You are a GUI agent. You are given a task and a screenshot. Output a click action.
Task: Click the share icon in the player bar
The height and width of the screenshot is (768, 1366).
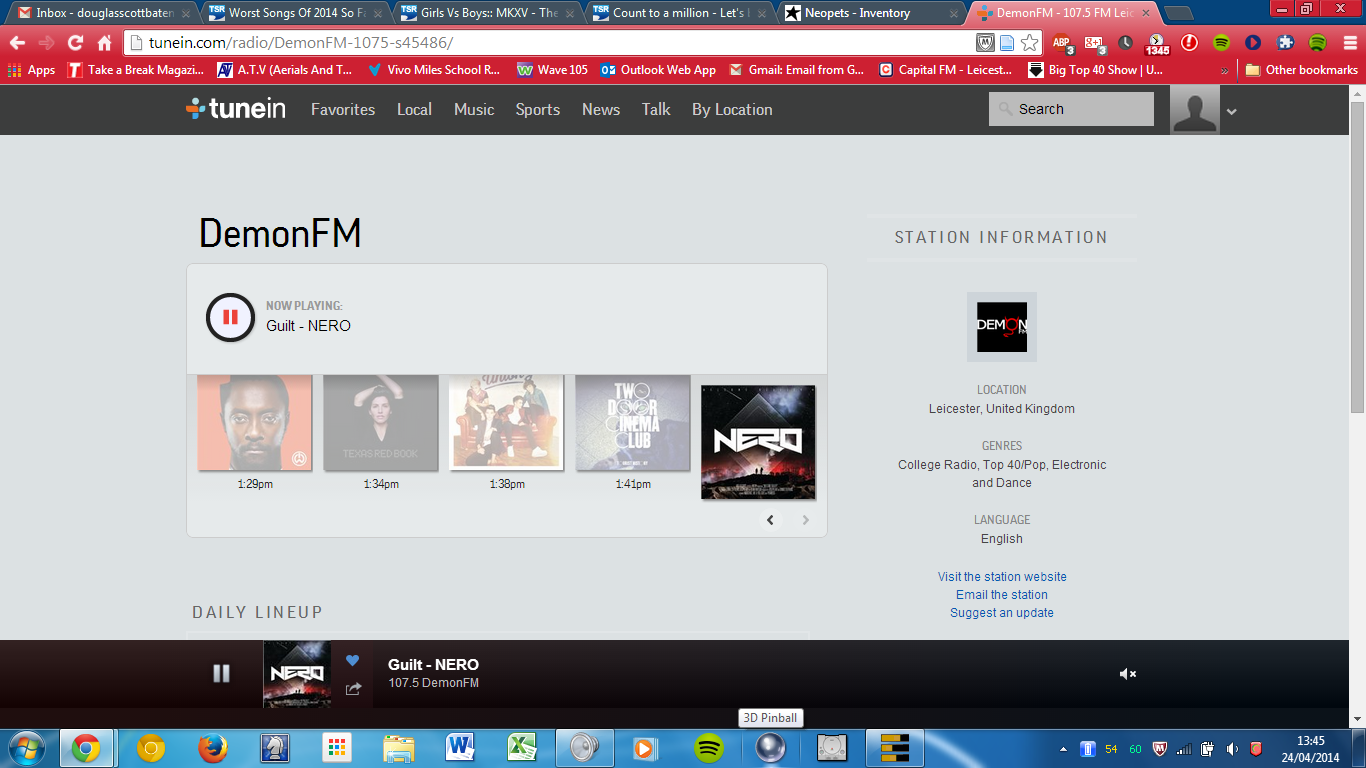353,689
